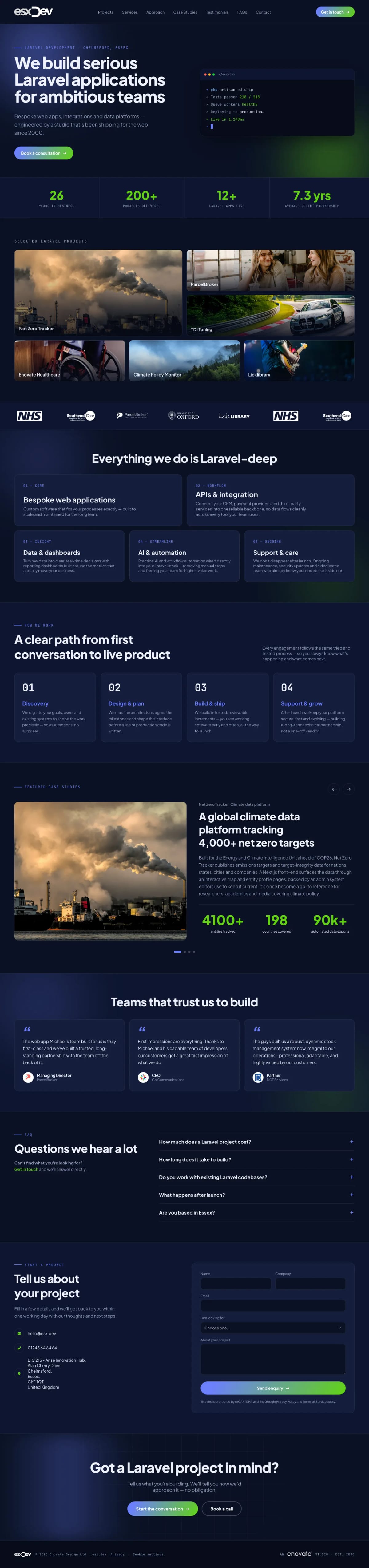Image resolution: width=369 pixels, height=1568 pixels.
Task: Click the Data & dashboards card
Action: point(69,556)
